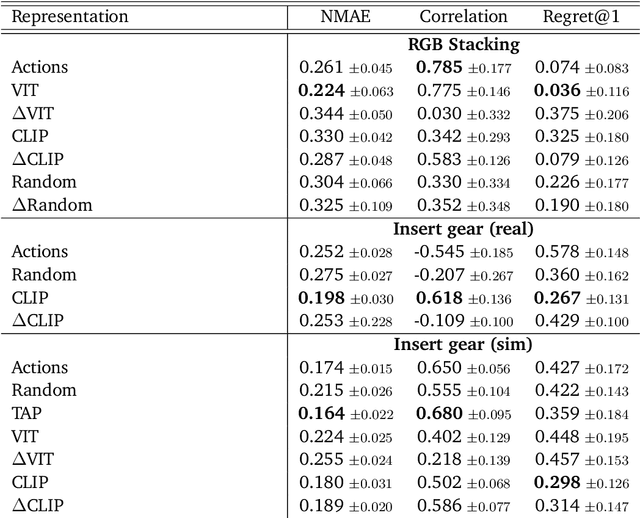Click the TAP row label

point(26,413)
